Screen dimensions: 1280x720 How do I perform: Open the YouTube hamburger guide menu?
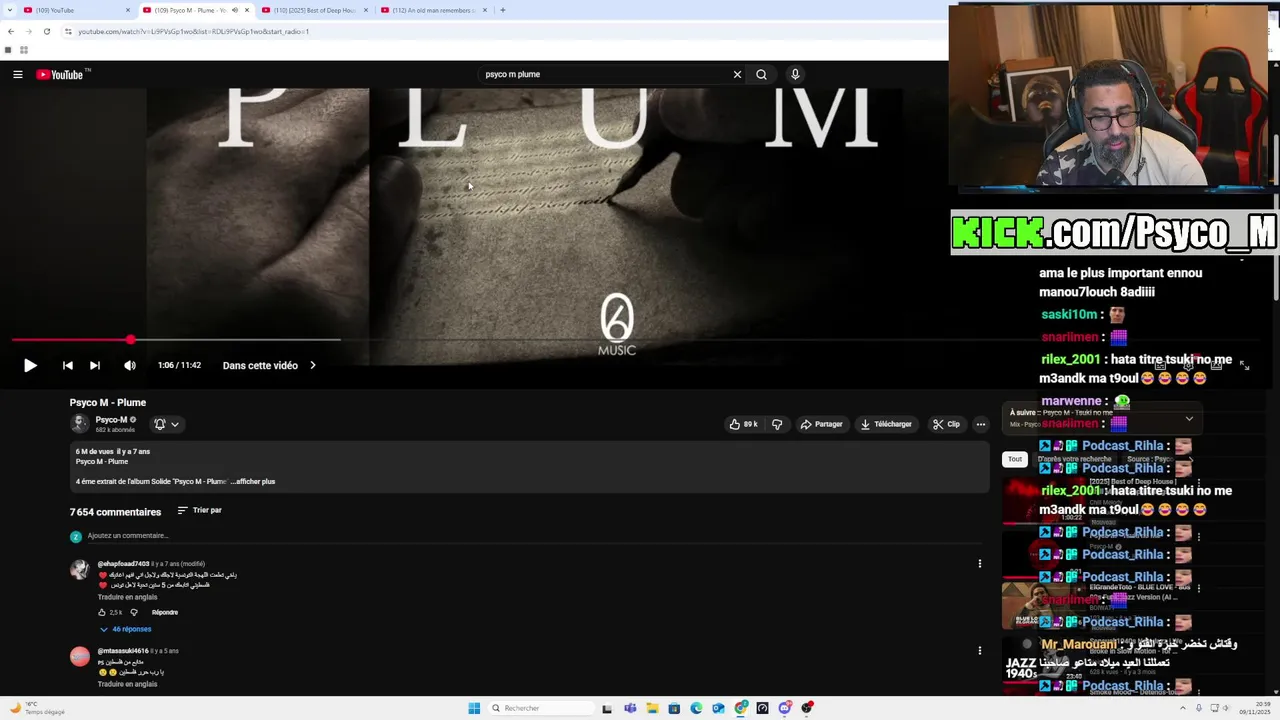tap(17, 74)
